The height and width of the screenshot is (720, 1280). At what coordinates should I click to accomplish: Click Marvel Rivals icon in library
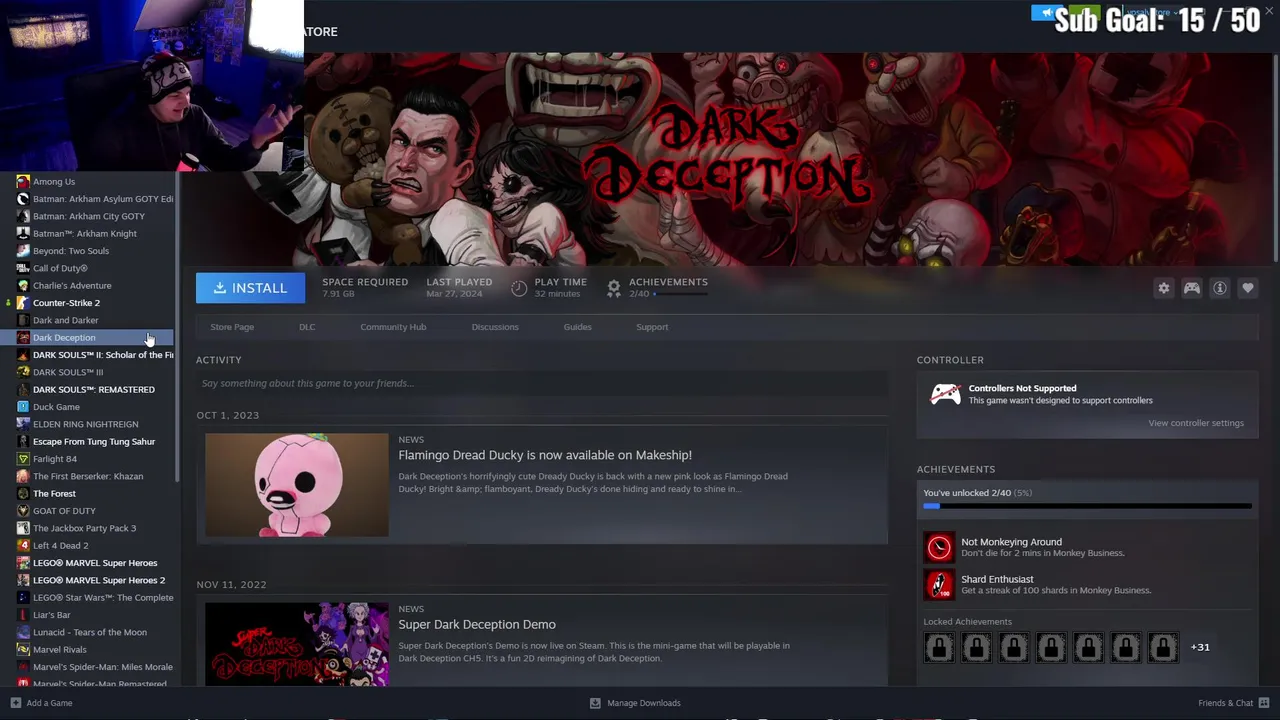(x=23, y=650)
